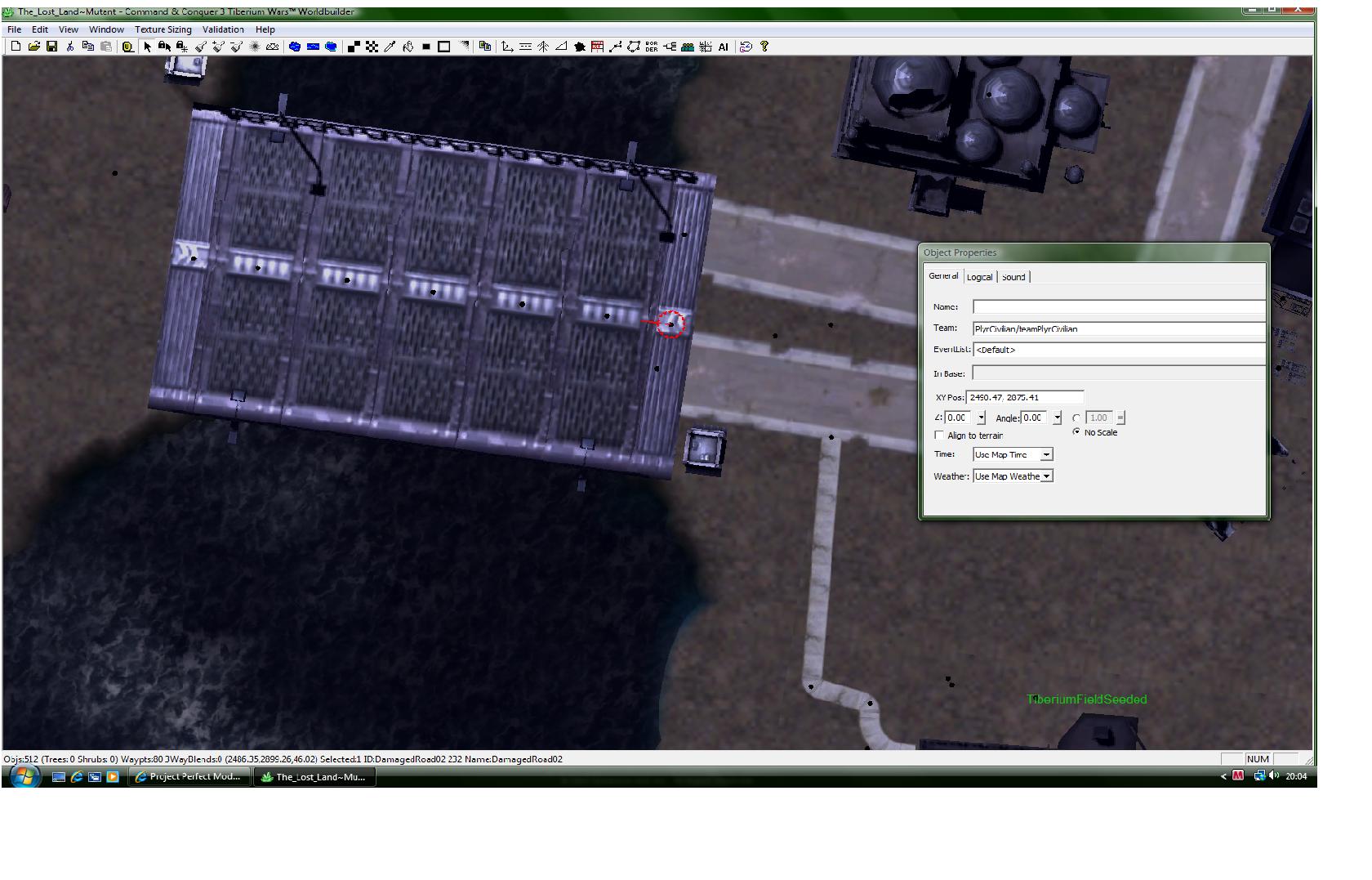Select the custom scale radio button
1372x880 pixels.
(1076, 418)
